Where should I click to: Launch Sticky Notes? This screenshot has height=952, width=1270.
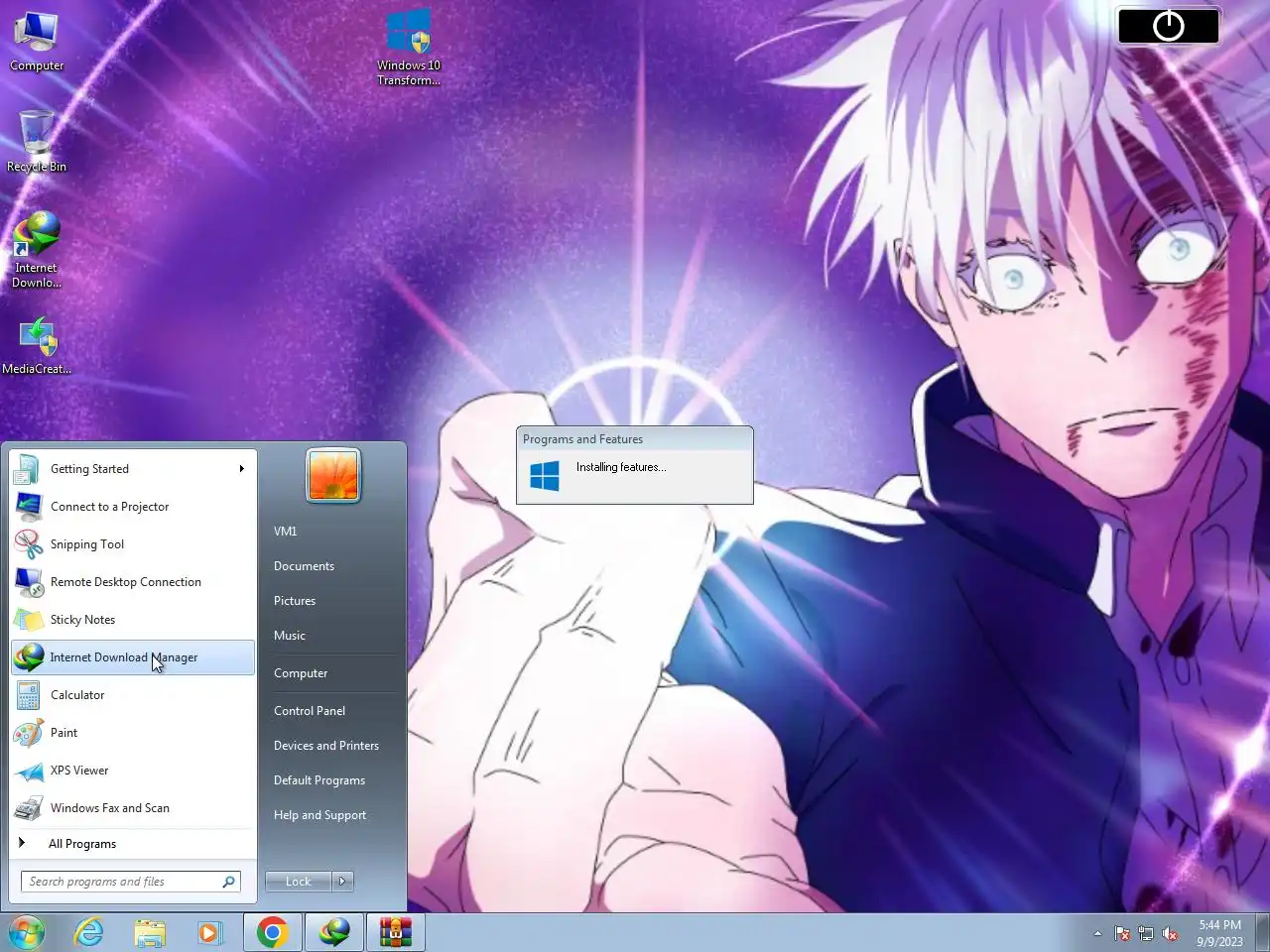point(132,620)
